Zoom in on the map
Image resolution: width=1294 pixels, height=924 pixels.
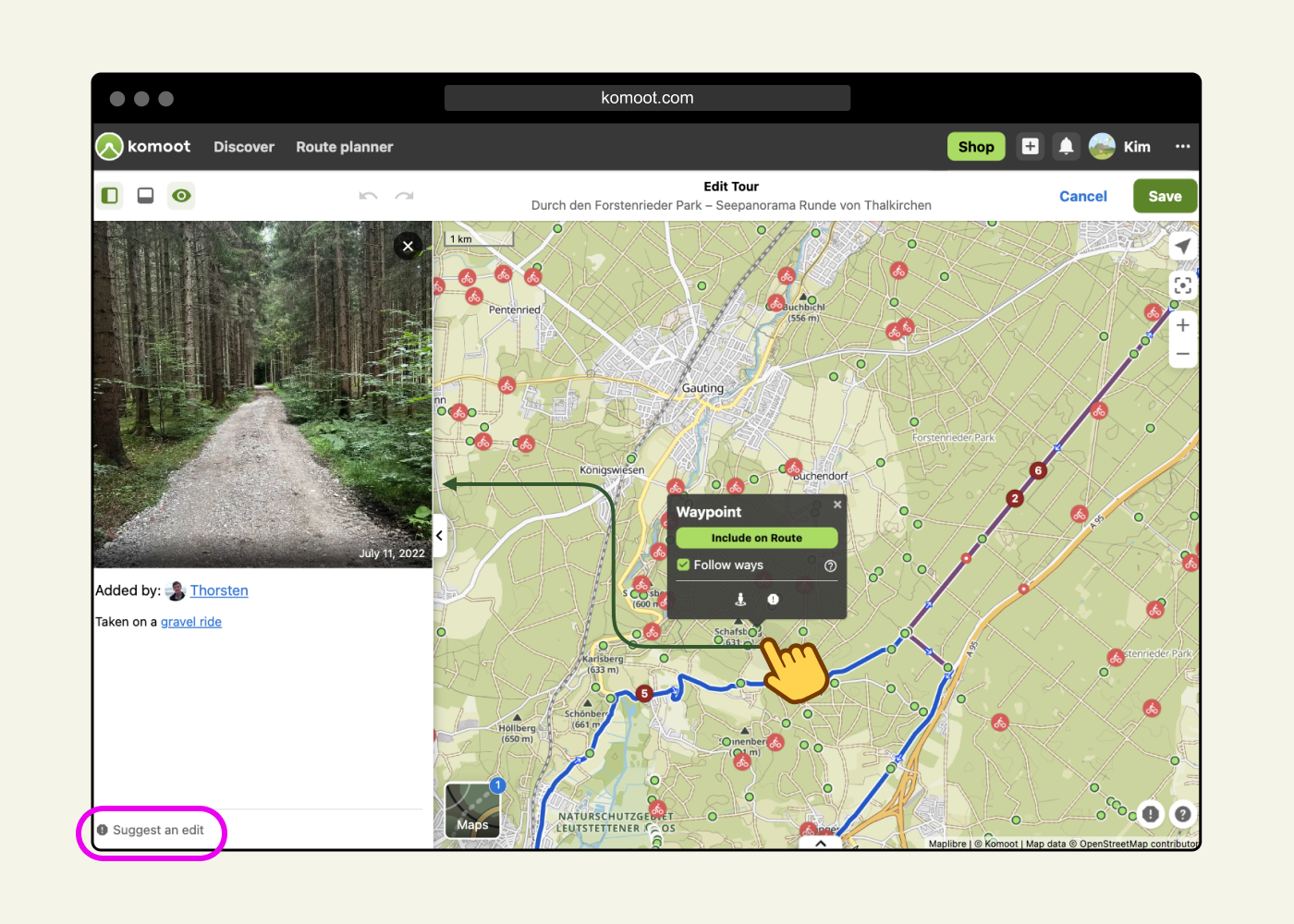coord(1182,325)
